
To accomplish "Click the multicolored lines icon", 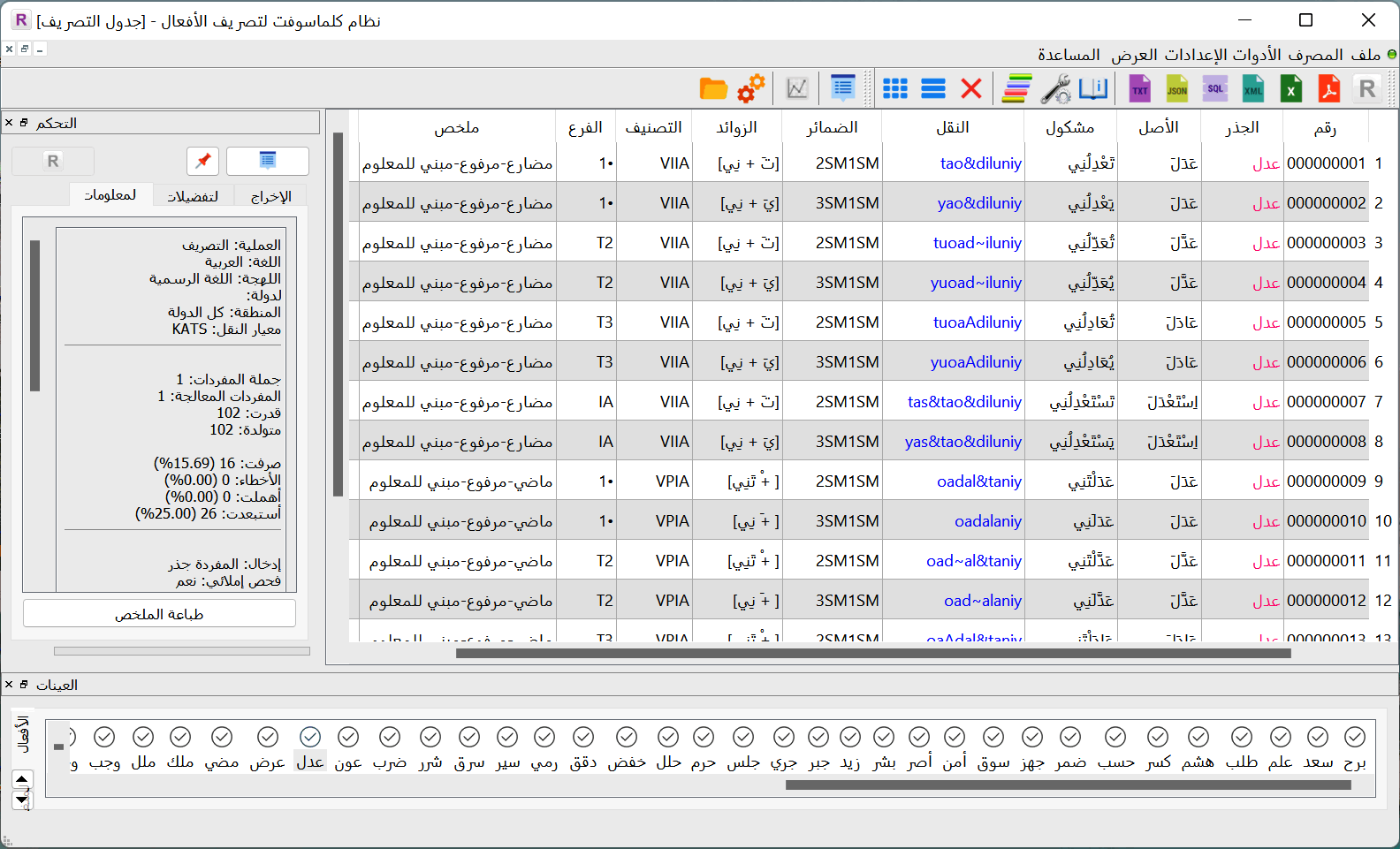I will point(1017,88).
